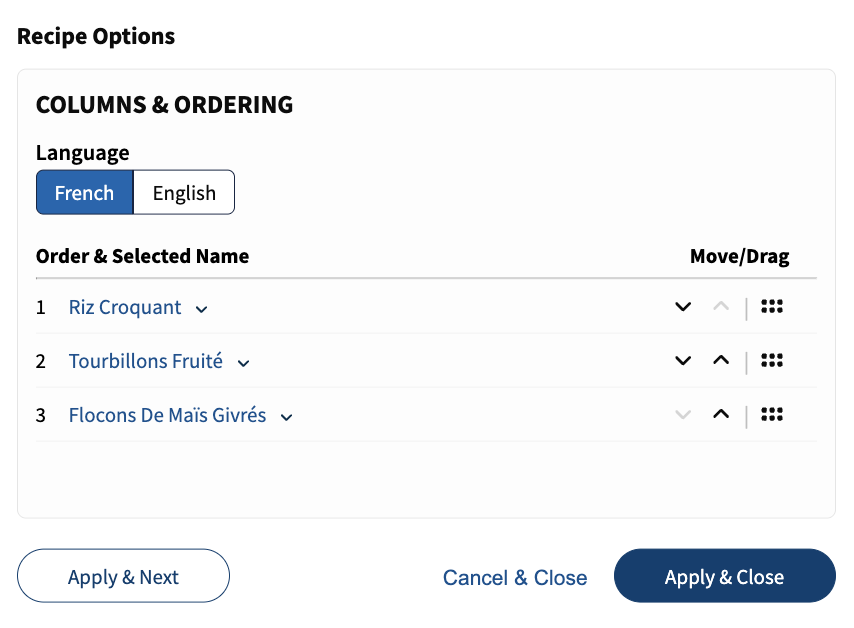The image size is (854, 628).
Task: Move Tourbillons Fruité up one position
Action: pos(721,361)
